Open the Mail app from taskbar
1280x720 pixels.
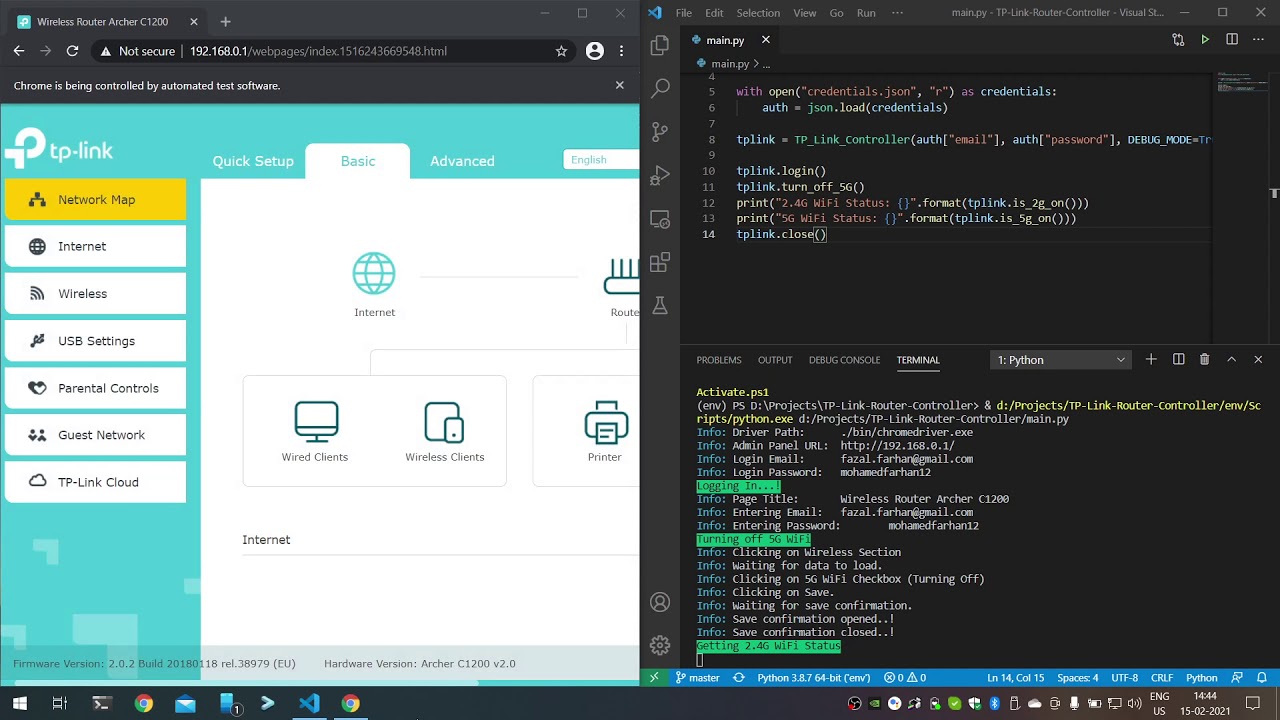point(185,703)
